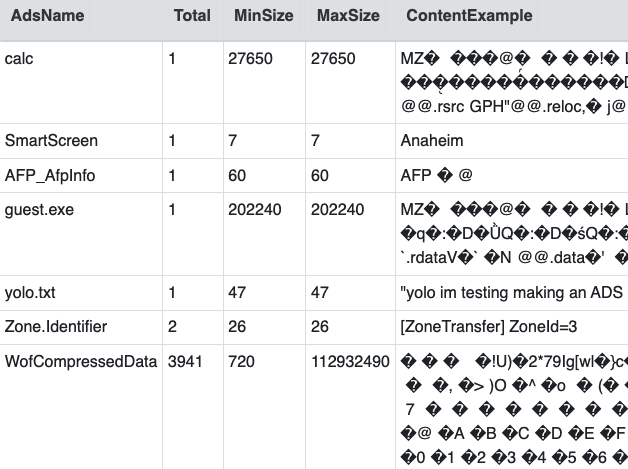Click the MaxSize column header
Screen dimensions: 628x469
348,16
